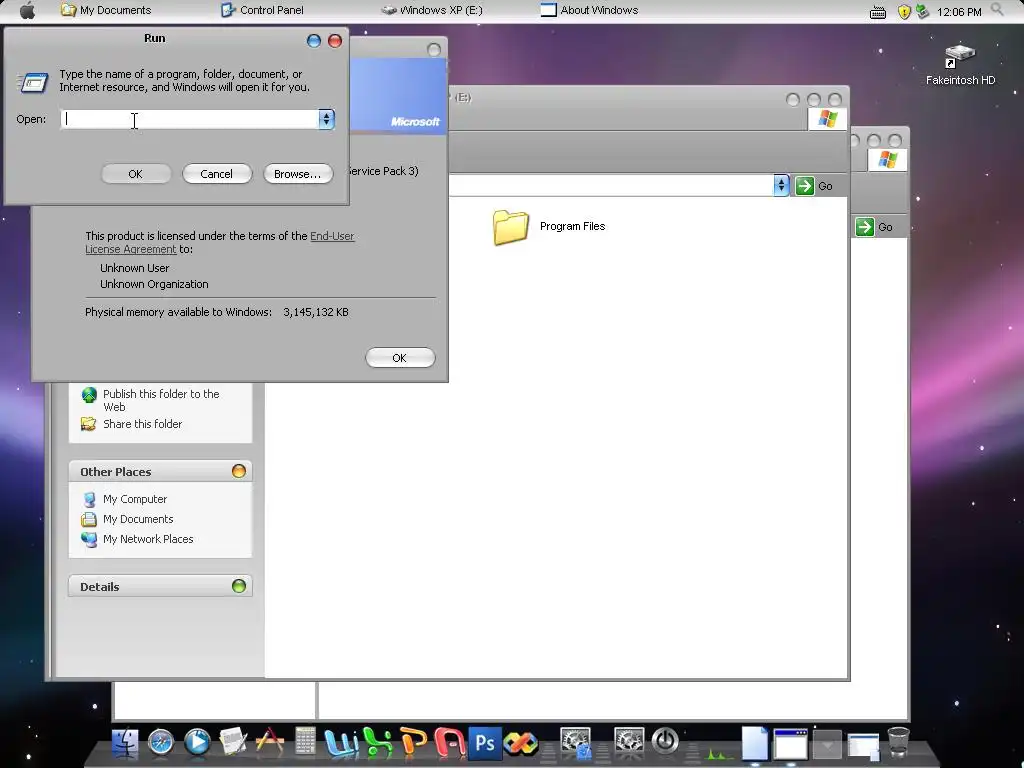Click Windows flag logo in Windows XP (E:) window

(x=827, y=120)
